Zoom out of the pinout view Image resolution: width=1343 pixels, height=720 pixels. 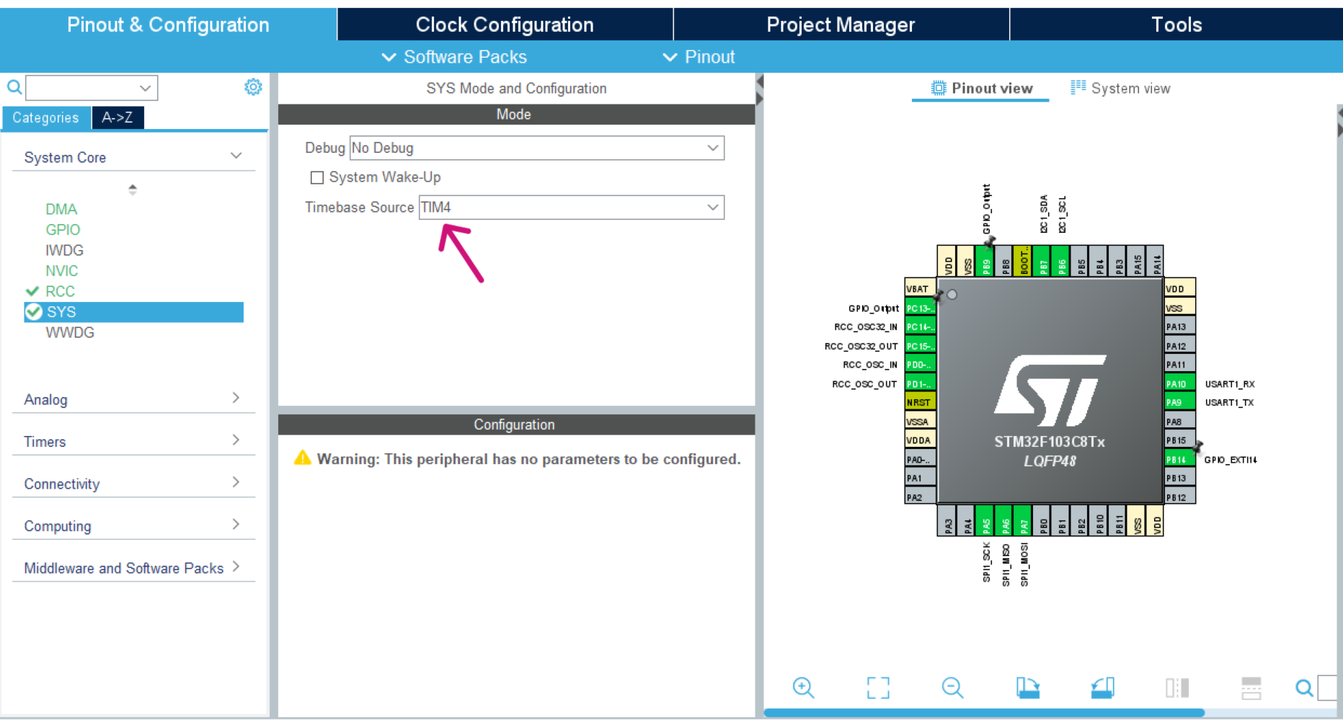[952, 687]
